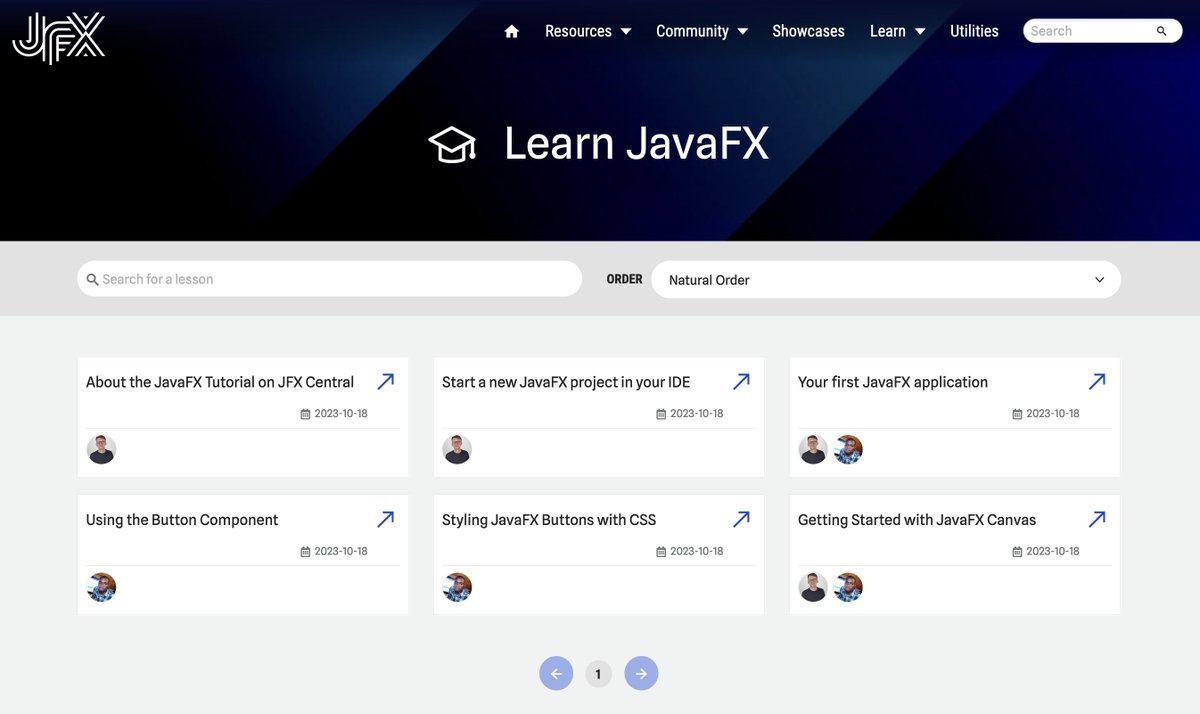Click author avatar on Start a new JavaFX project card
The image size is (1200, 714).
pos(457,450)
